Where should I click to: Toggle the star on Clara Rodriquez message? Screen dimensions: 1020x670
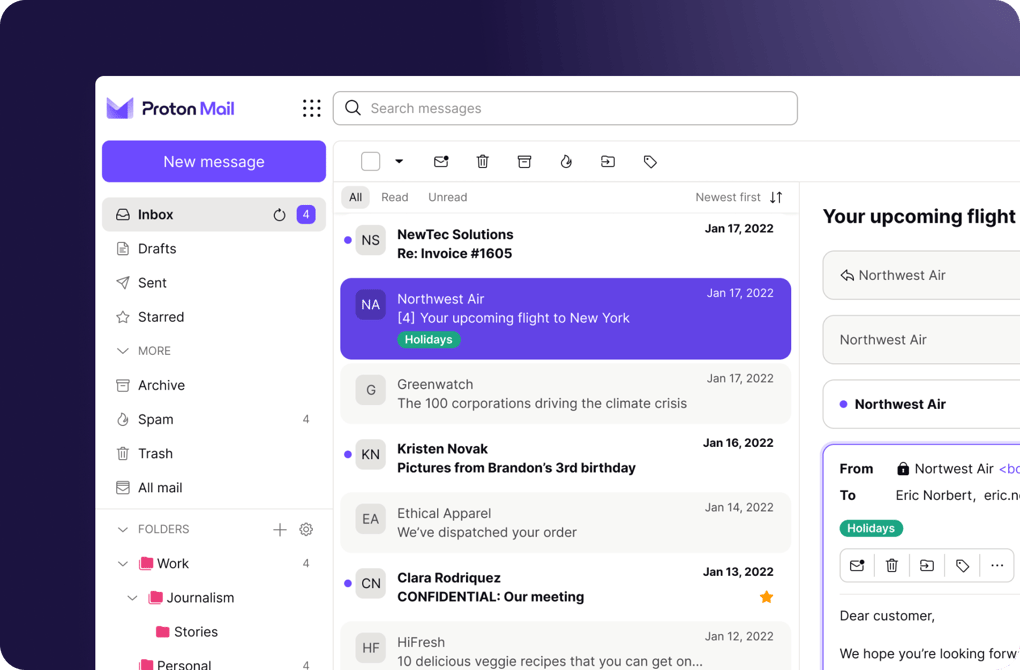coord(766,597)
